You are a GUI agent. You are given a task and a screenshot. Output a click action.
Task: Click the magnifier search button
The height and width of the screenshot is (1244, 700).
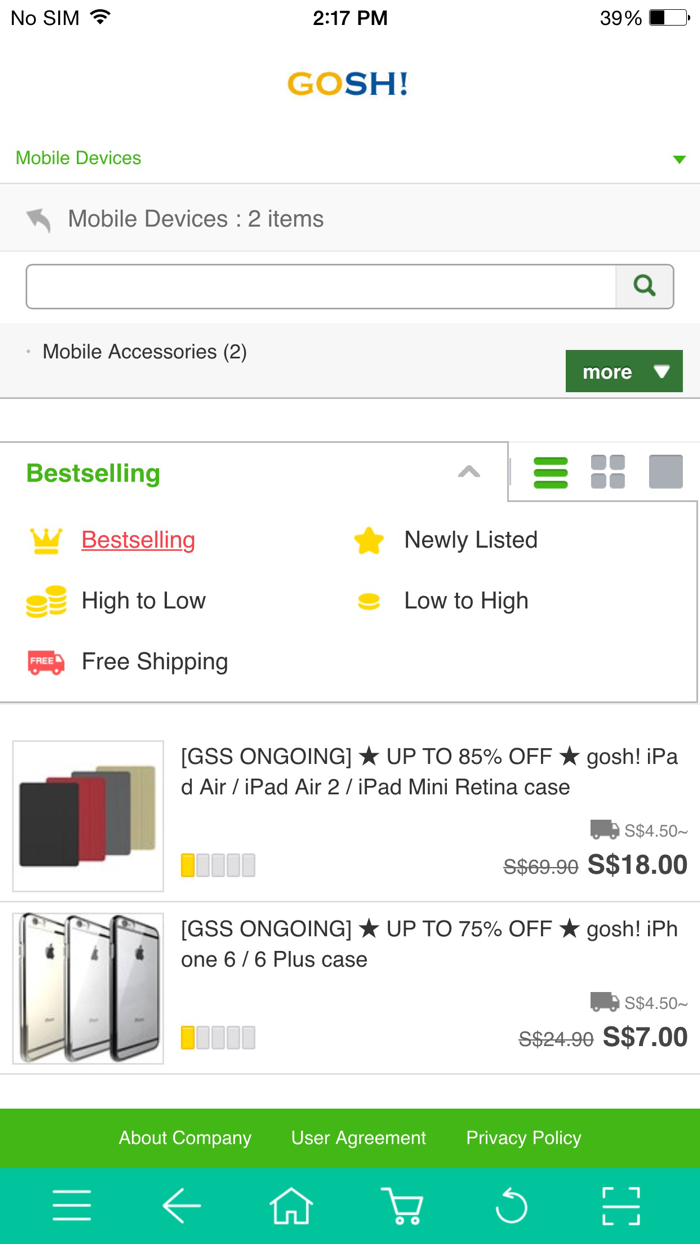click(645, 287)
